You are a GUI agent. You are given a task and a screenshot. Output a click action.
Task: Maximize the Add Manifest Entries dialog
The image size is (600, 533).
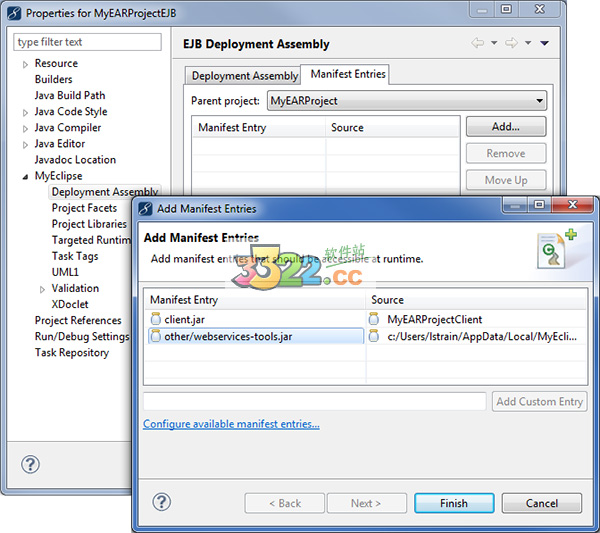539,205
